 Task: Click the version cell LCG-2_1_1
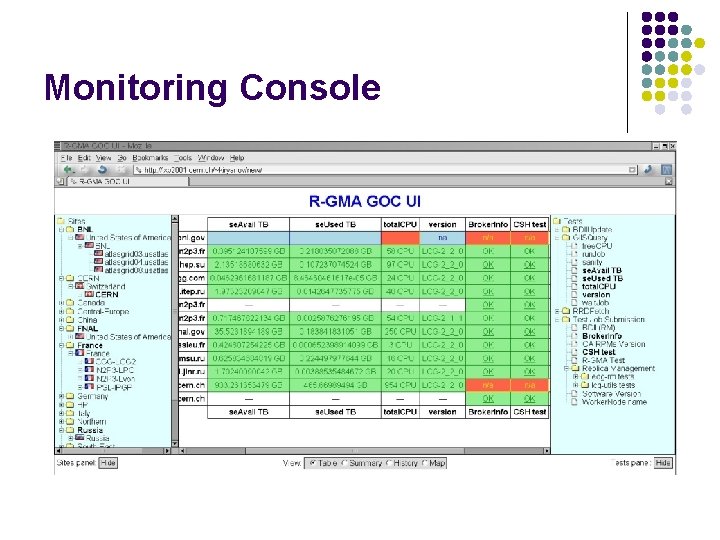[x=442, y=318]
